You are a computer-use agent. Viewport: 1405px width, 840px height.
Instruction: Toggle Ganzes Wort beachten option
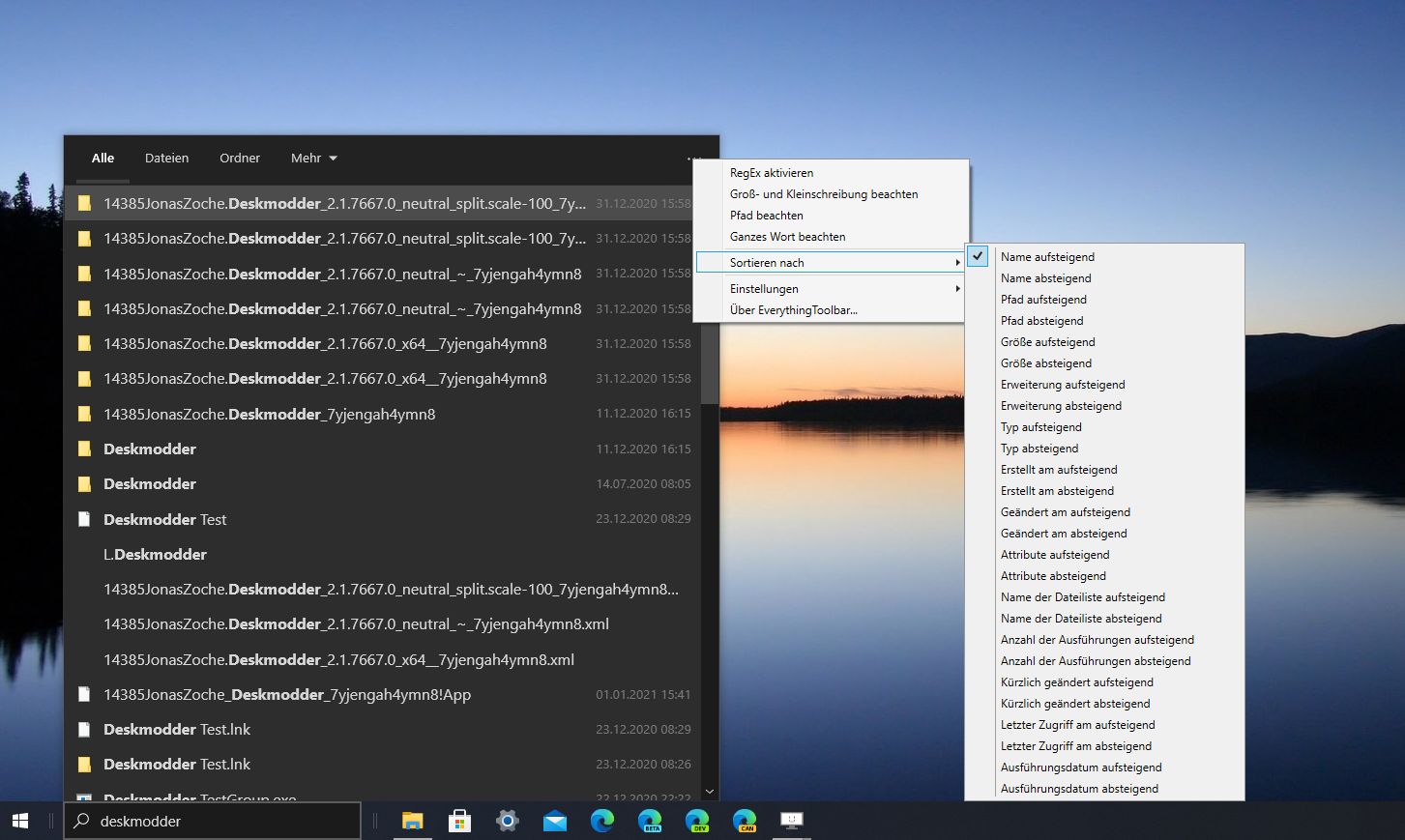coord(831,237)
